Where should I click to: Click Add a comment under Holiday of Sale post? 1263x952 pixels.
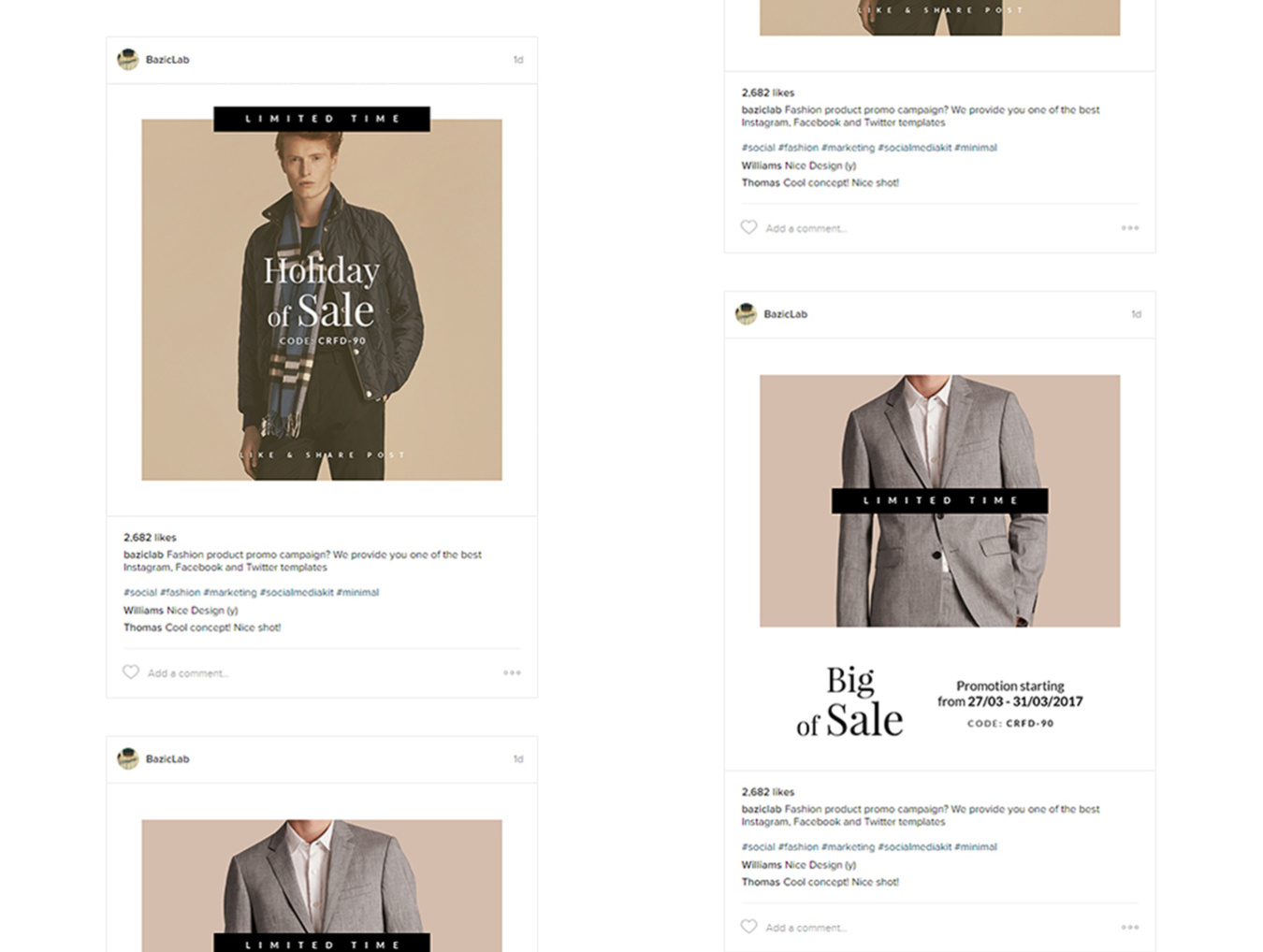pos(188,673)
